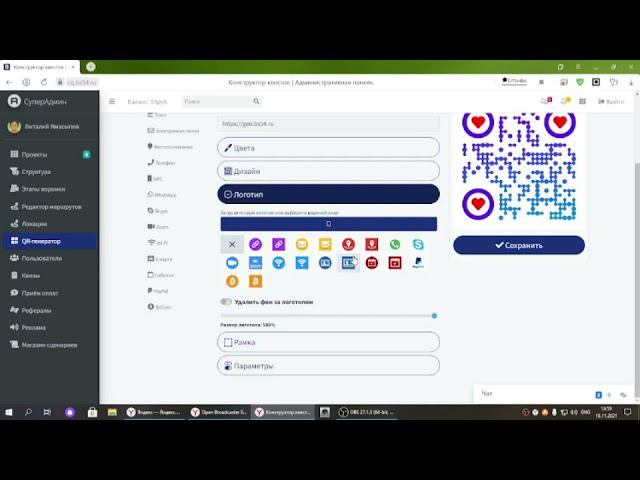The width and height of the screenshot is (640, 480).
Task: Click the Чат panel at bottom
Action: coord(552,394)
